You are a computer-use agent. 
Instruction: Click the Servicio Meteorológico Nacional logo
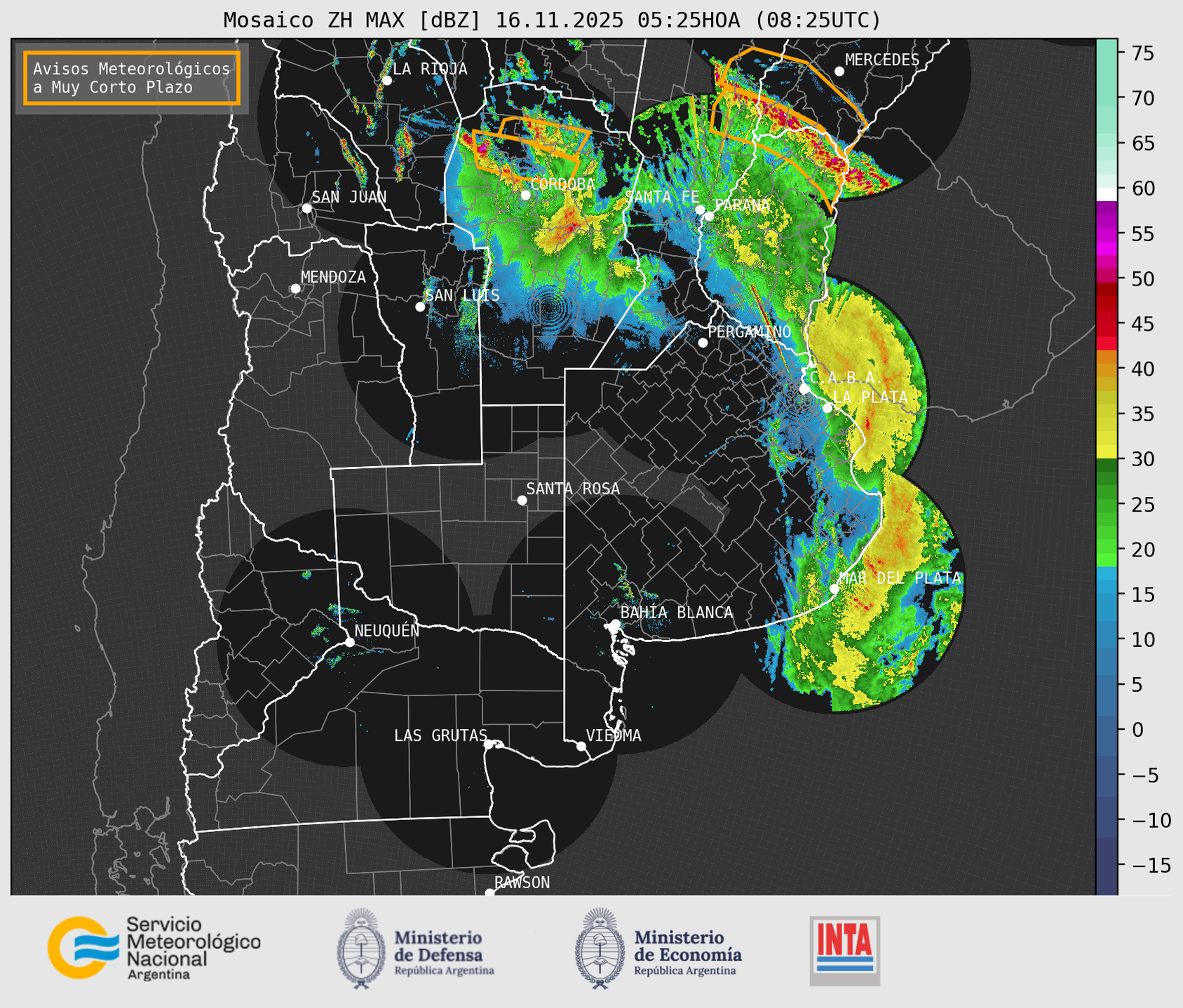154,948
